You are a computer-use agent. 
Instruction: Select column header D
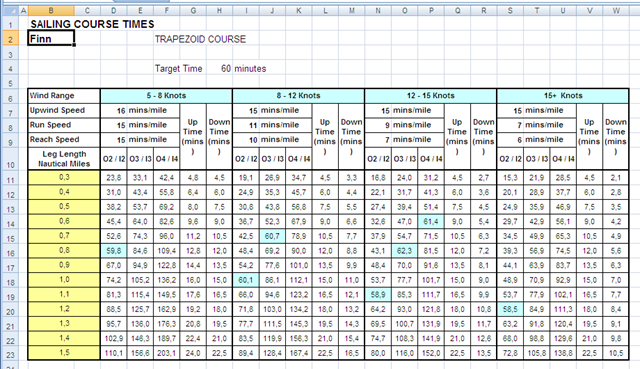click(x=113, y=11)
